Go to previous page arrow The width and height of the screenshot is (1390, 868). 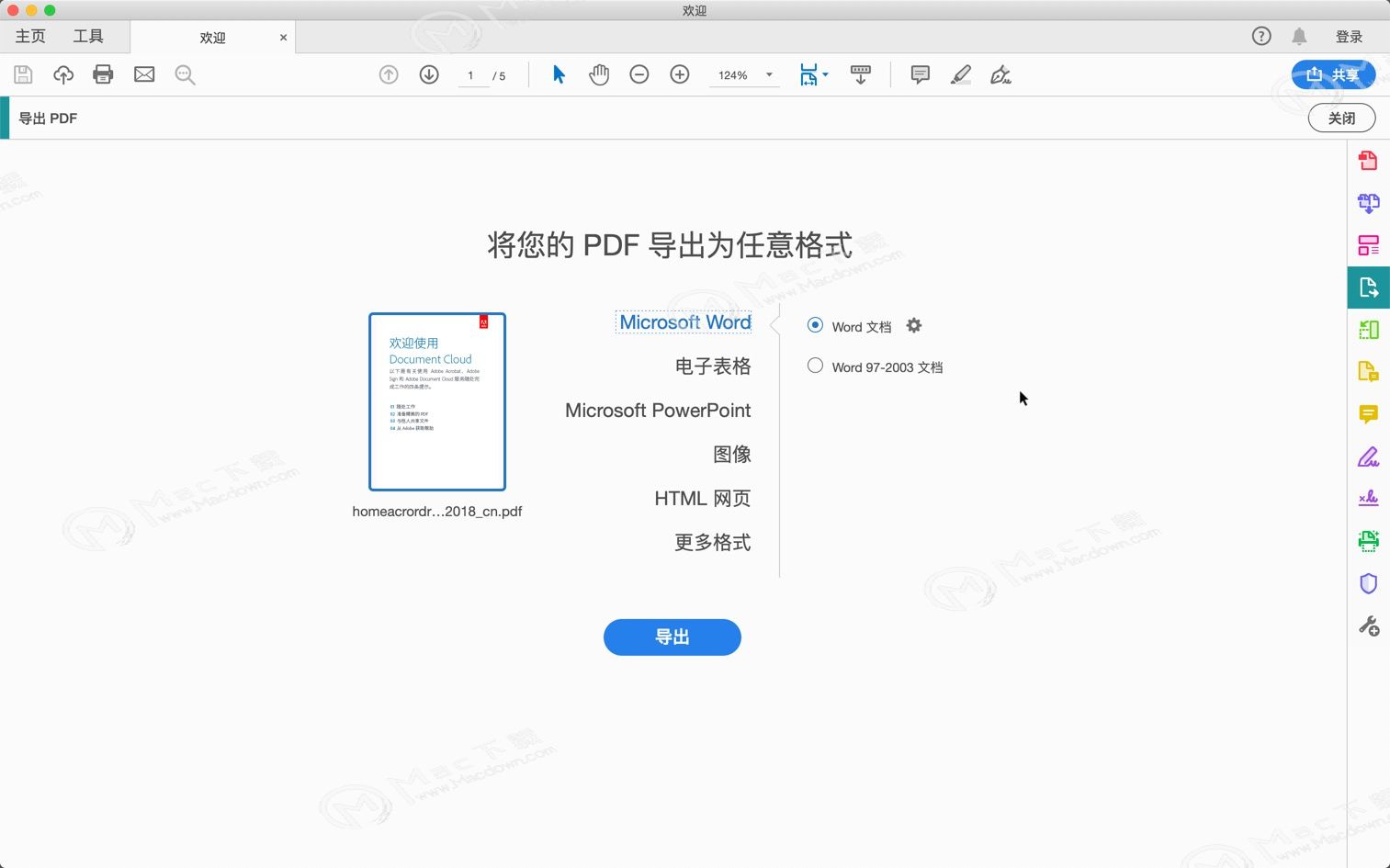click(389, 75)
